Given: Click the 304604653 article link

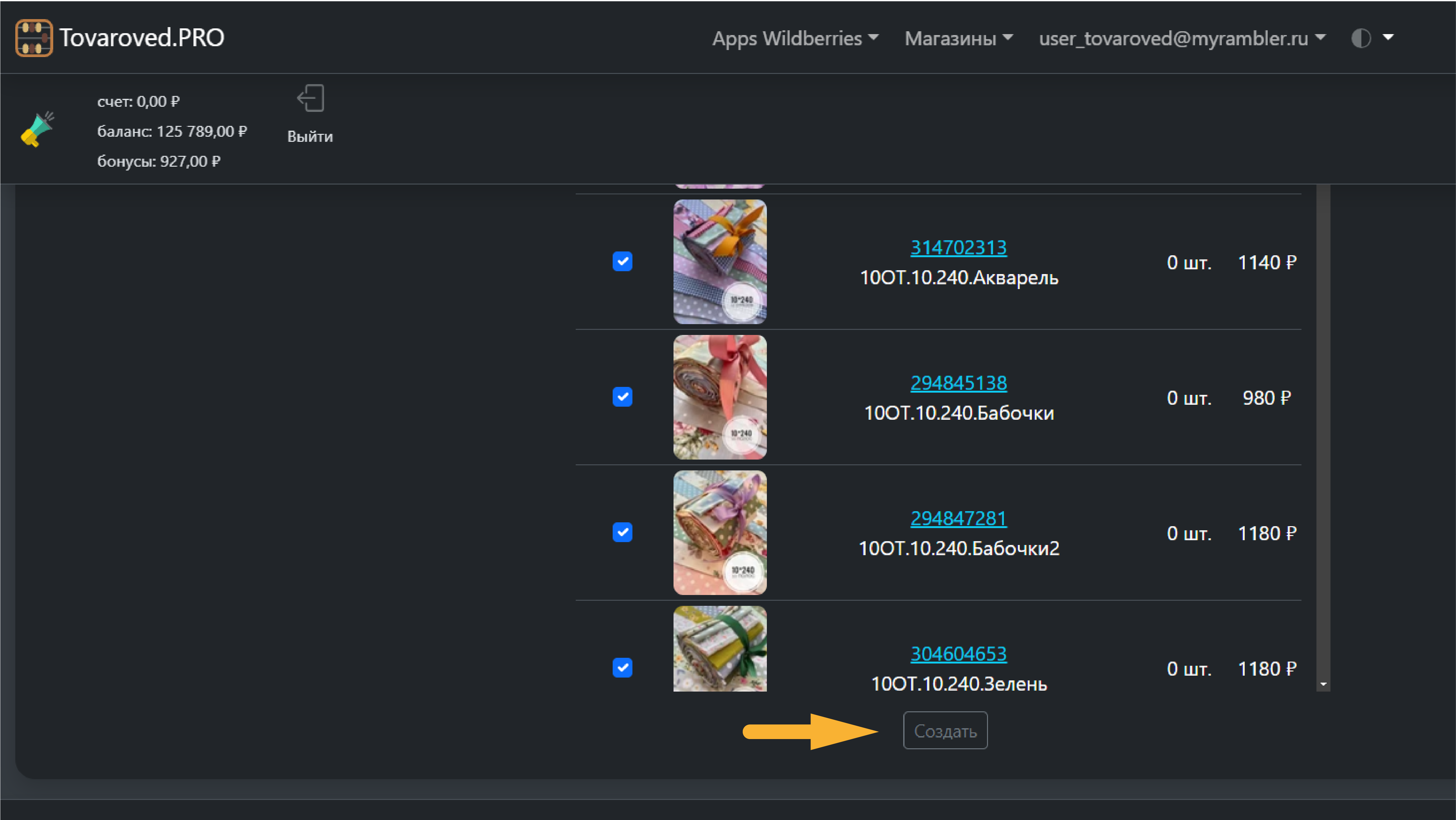Looking at the screenshot, I should point(958,654).
